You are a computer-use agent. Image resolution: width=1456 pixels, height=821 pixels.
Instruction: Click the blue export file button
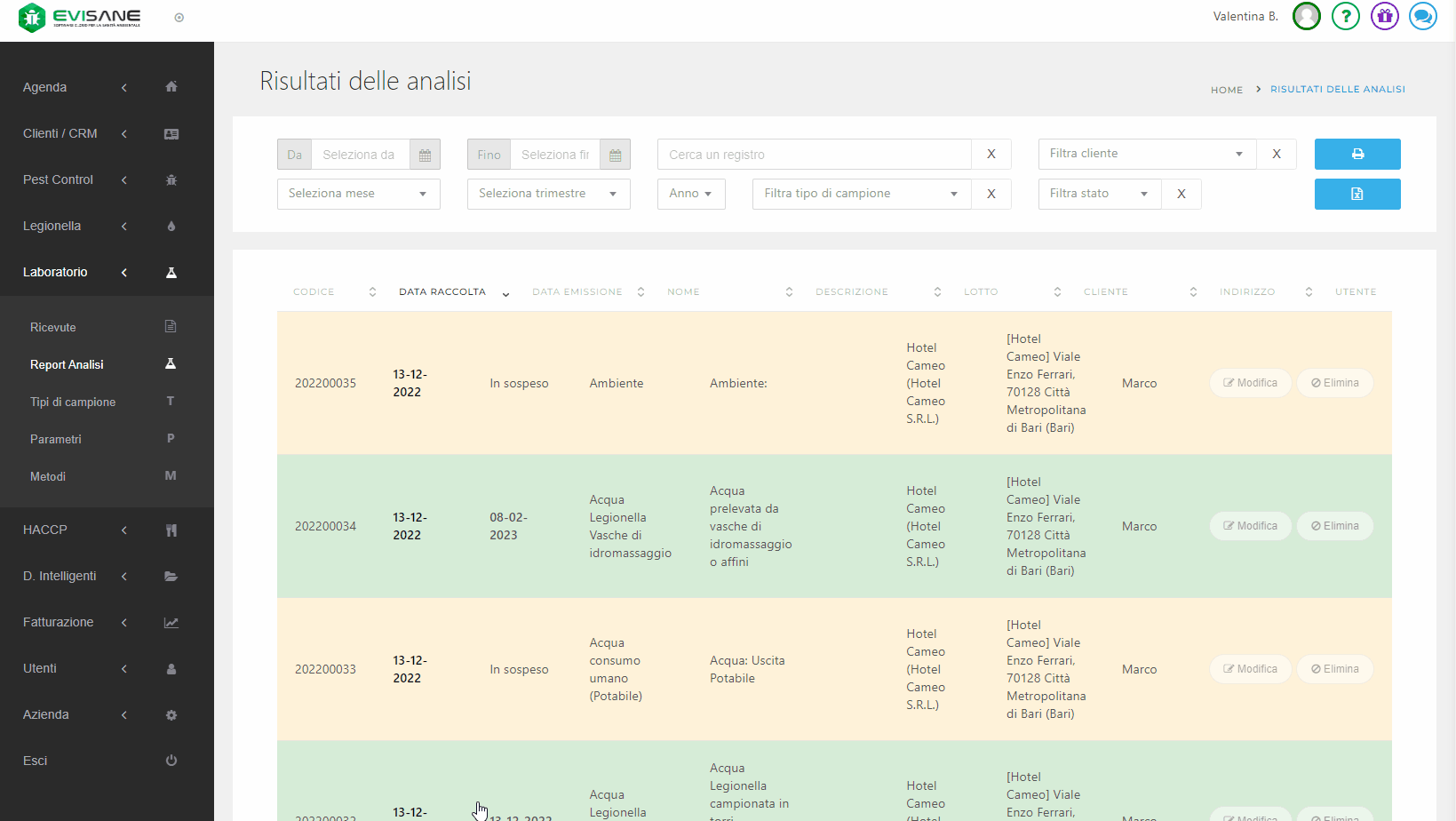(x=1357, y=194)
